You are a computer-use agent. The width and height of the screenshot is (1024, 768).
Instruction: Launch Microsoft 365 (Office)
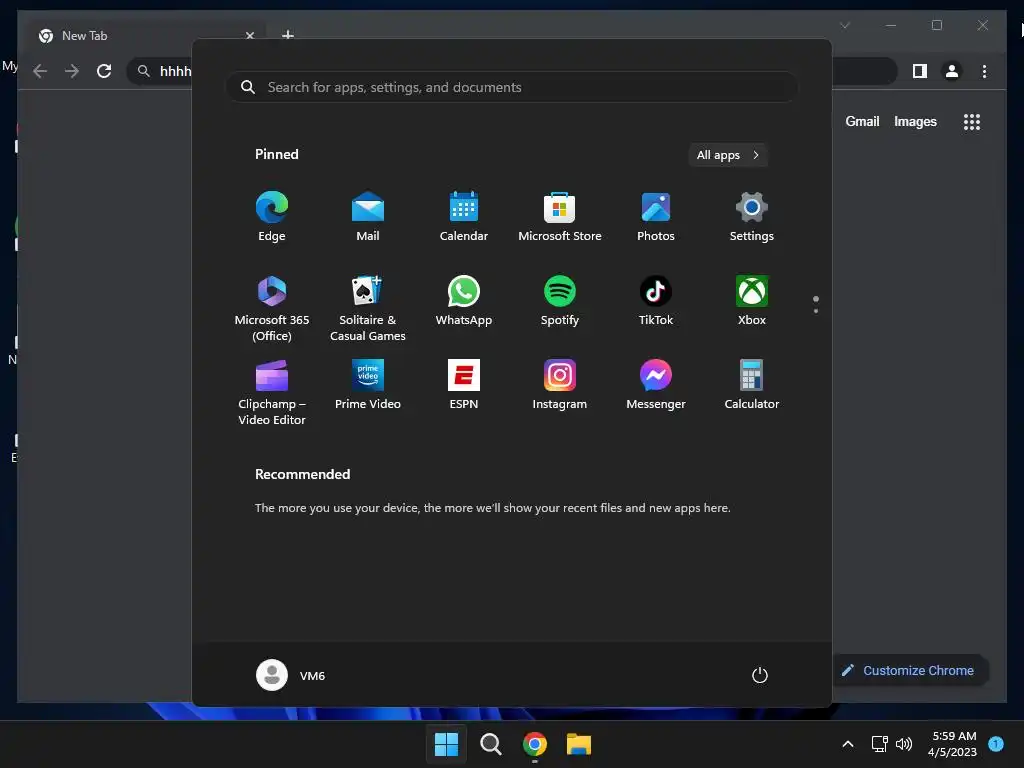[x=272, y=309]
